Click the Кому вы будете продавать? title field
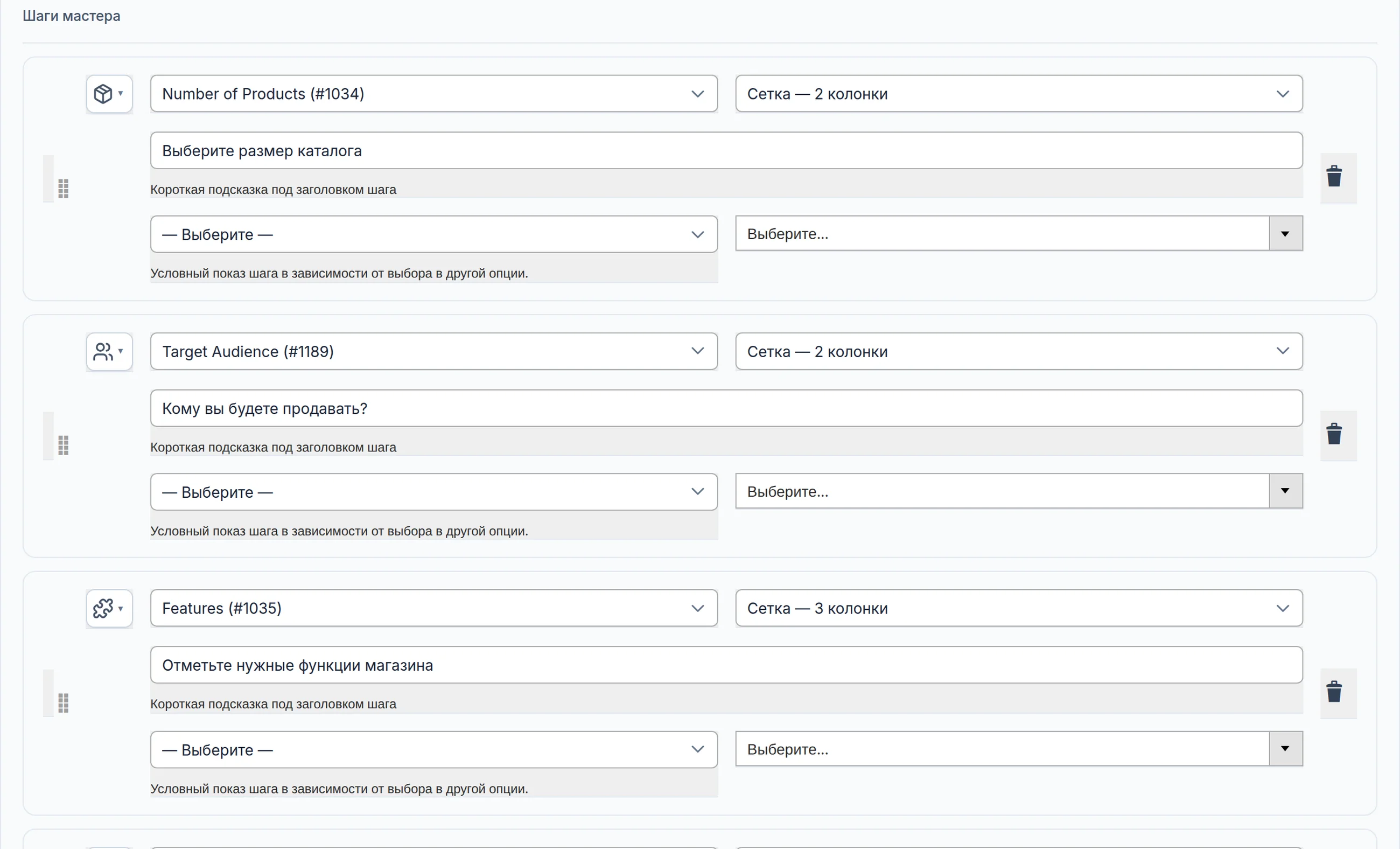 (726, 408)
